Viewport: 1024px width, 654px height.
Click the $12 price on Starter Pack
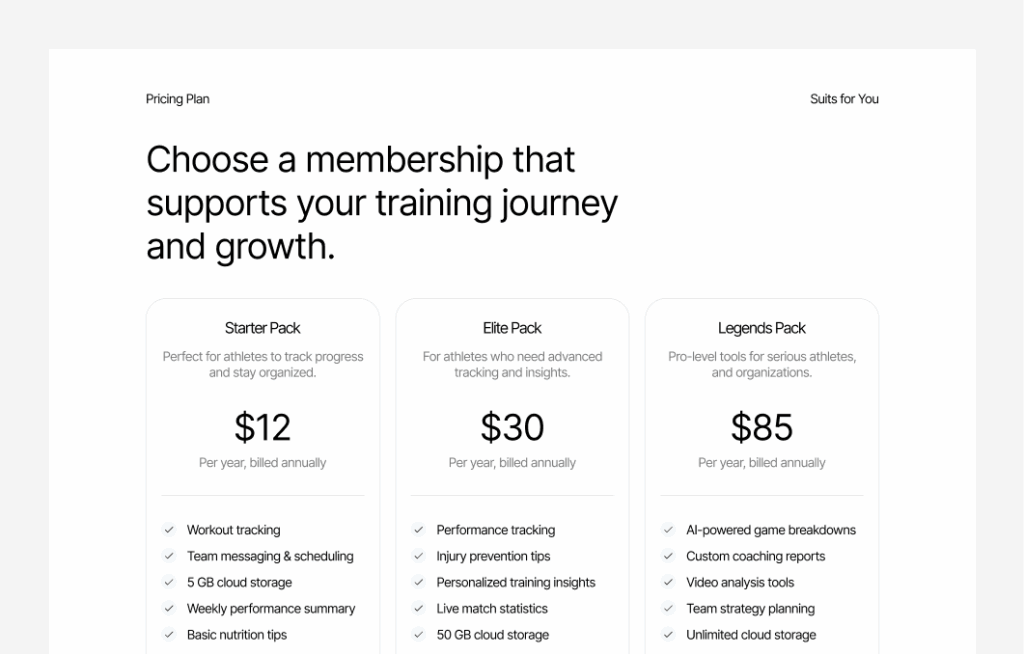[263, 427]
